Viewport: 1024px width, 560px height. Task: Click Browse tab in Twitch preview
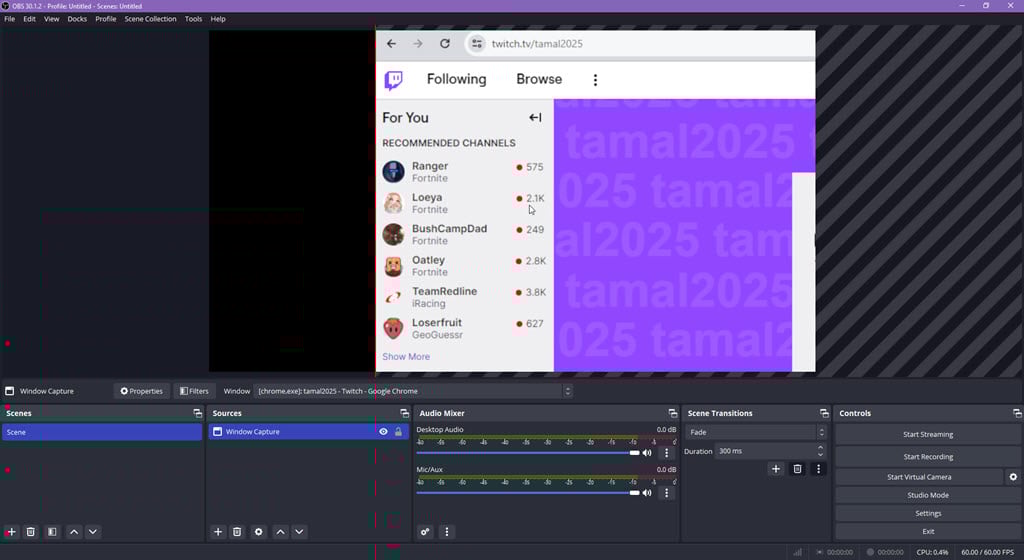(539, 79)
